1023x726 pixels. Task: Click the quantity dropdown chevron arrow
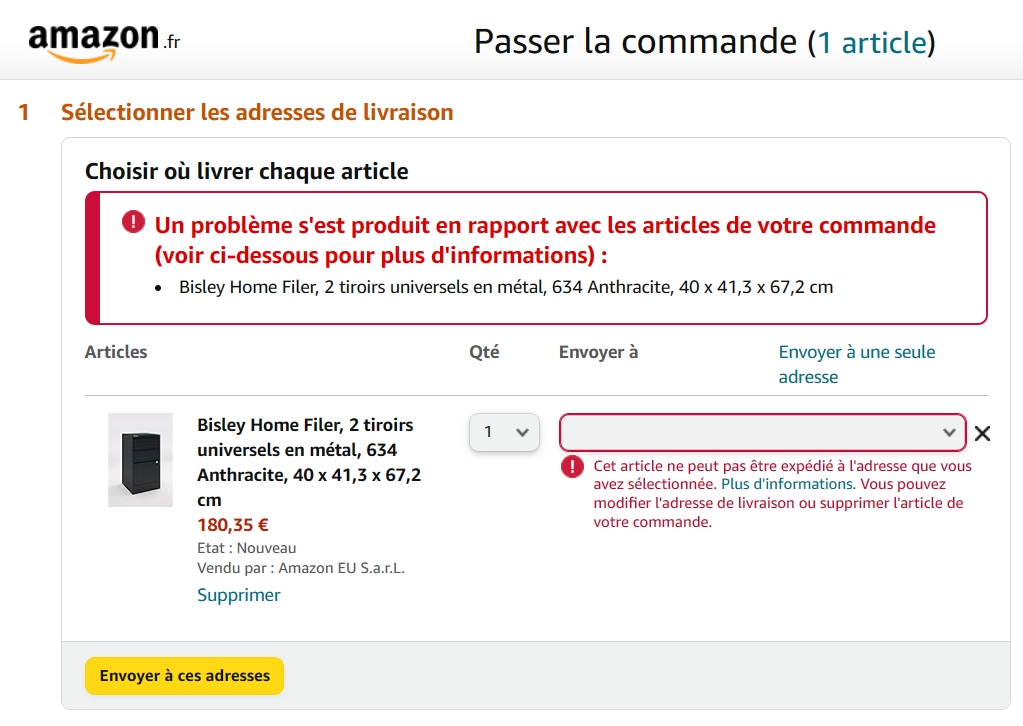pos(522,432)
